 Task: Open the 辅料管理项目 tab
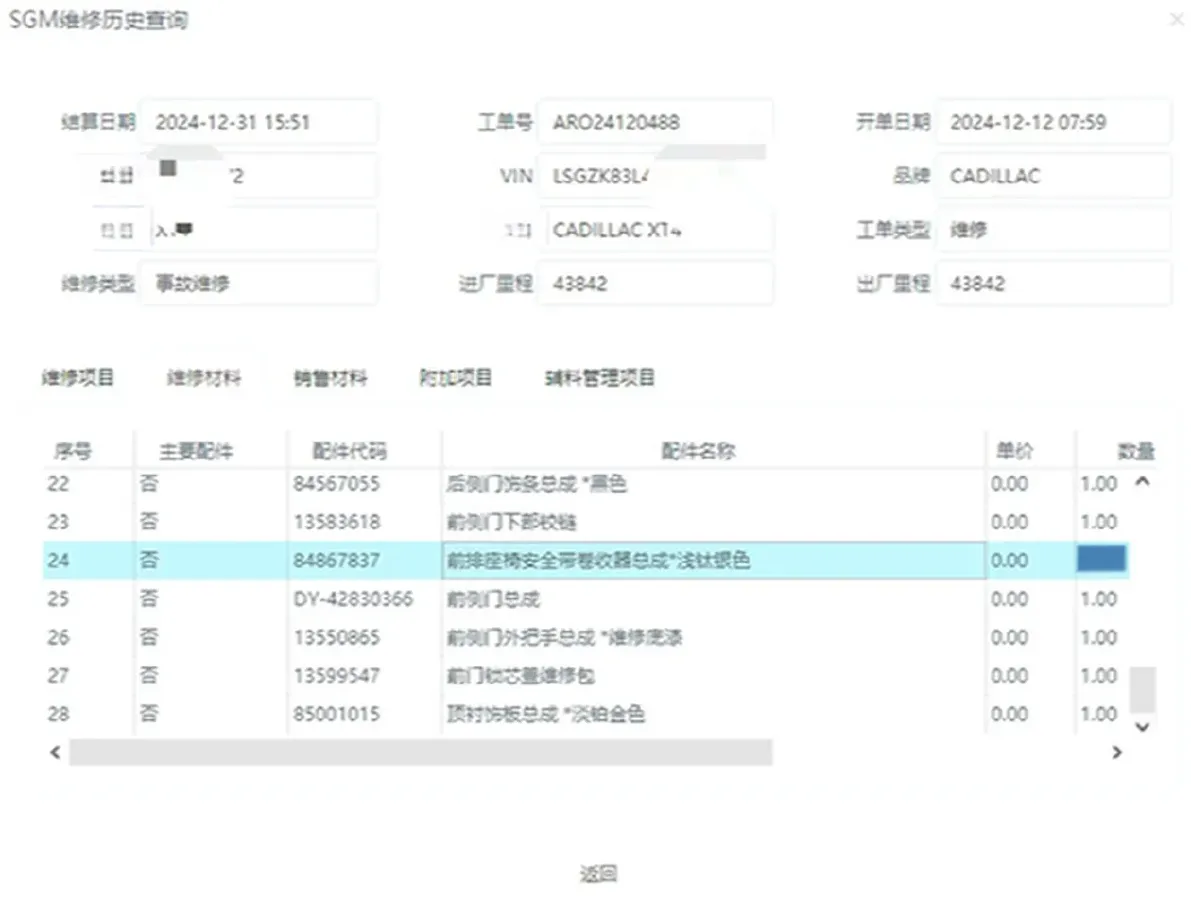pyautogui.click(x=597, y=377)
